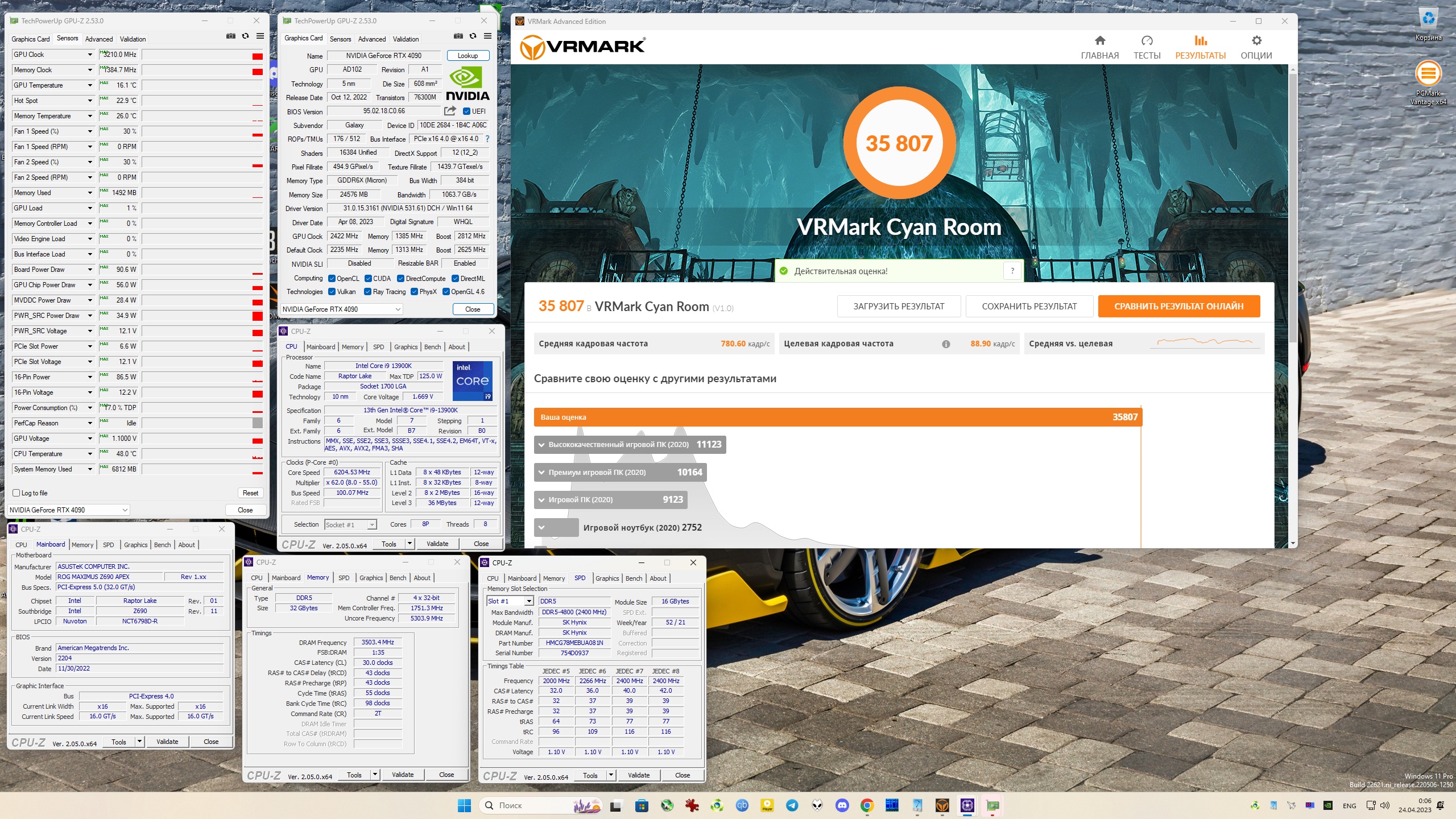This screenshot has width=1456, height=819.
Task: Click the Lookup button in GPU-Z
Action: (x=468, y=56)
